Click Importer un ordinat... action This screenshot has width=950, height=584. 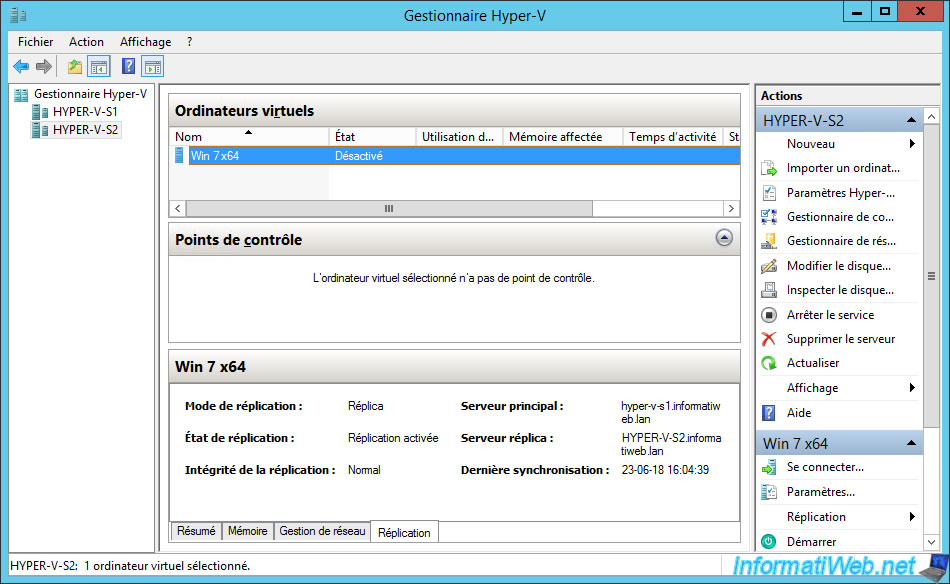(x=843, y=168)
